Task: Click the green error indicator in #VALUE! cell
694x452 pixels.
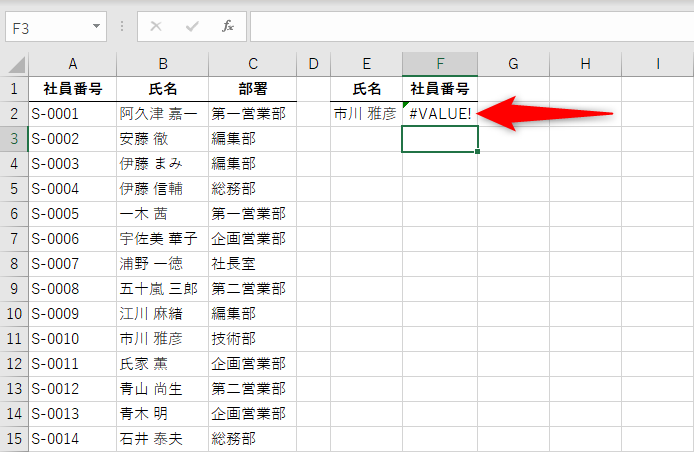Action: click(406, 104)
